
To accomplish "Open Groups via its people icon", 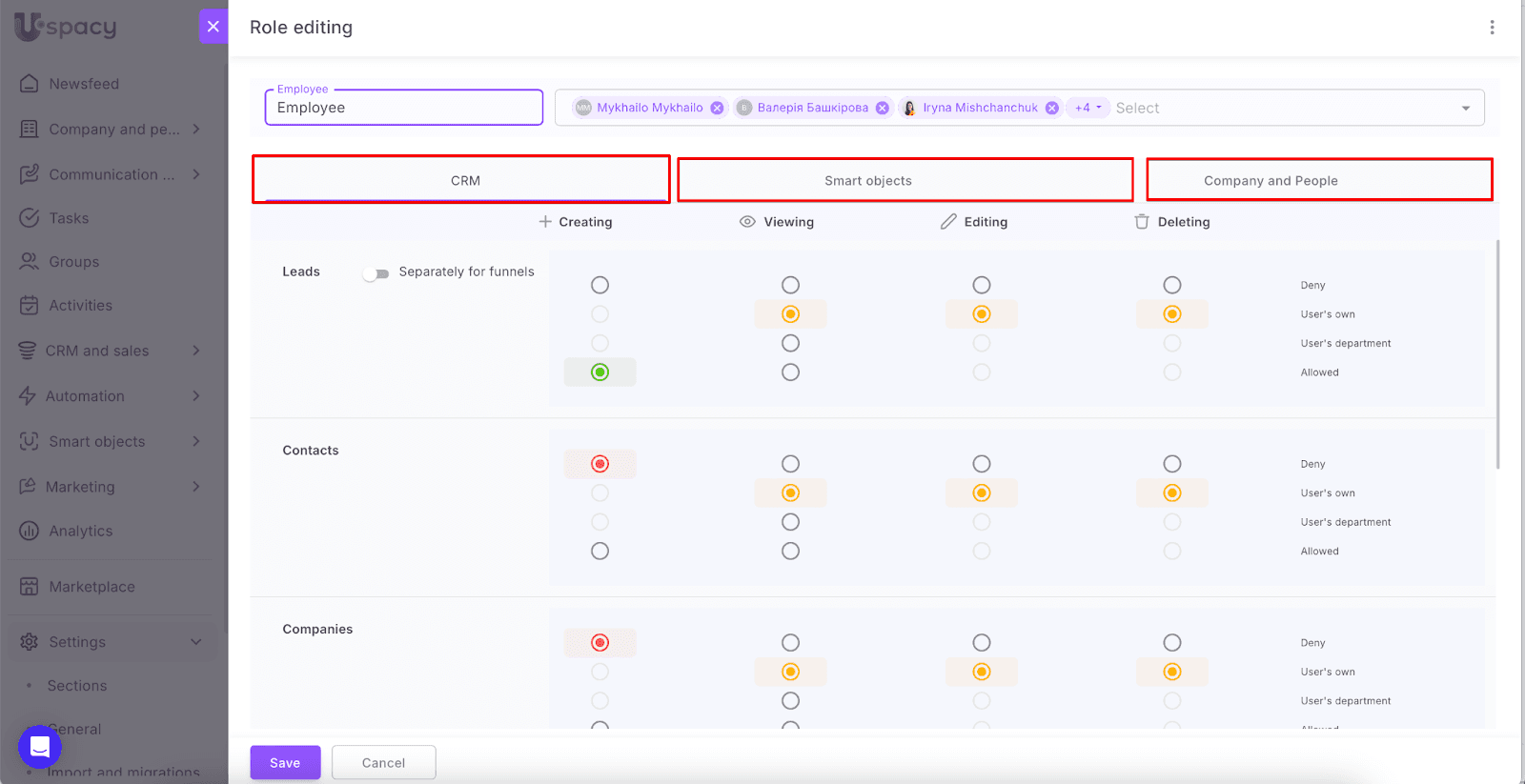I will (x=30, y=262).
